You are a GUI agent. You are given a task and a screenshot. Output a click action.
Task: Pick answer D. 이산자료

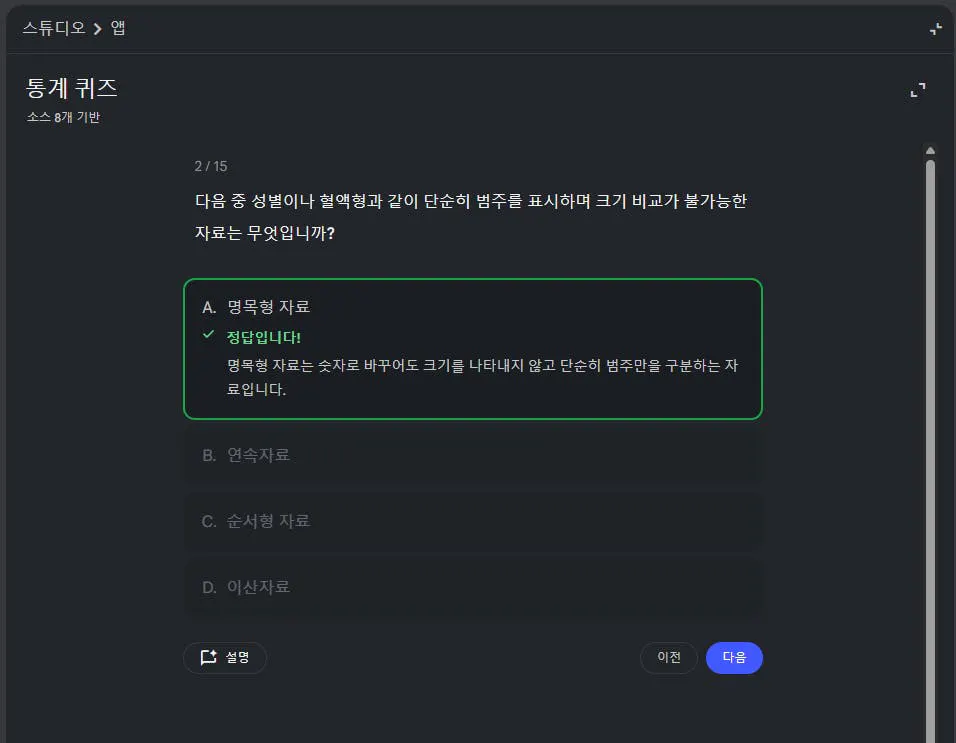[x=472, y=587]
